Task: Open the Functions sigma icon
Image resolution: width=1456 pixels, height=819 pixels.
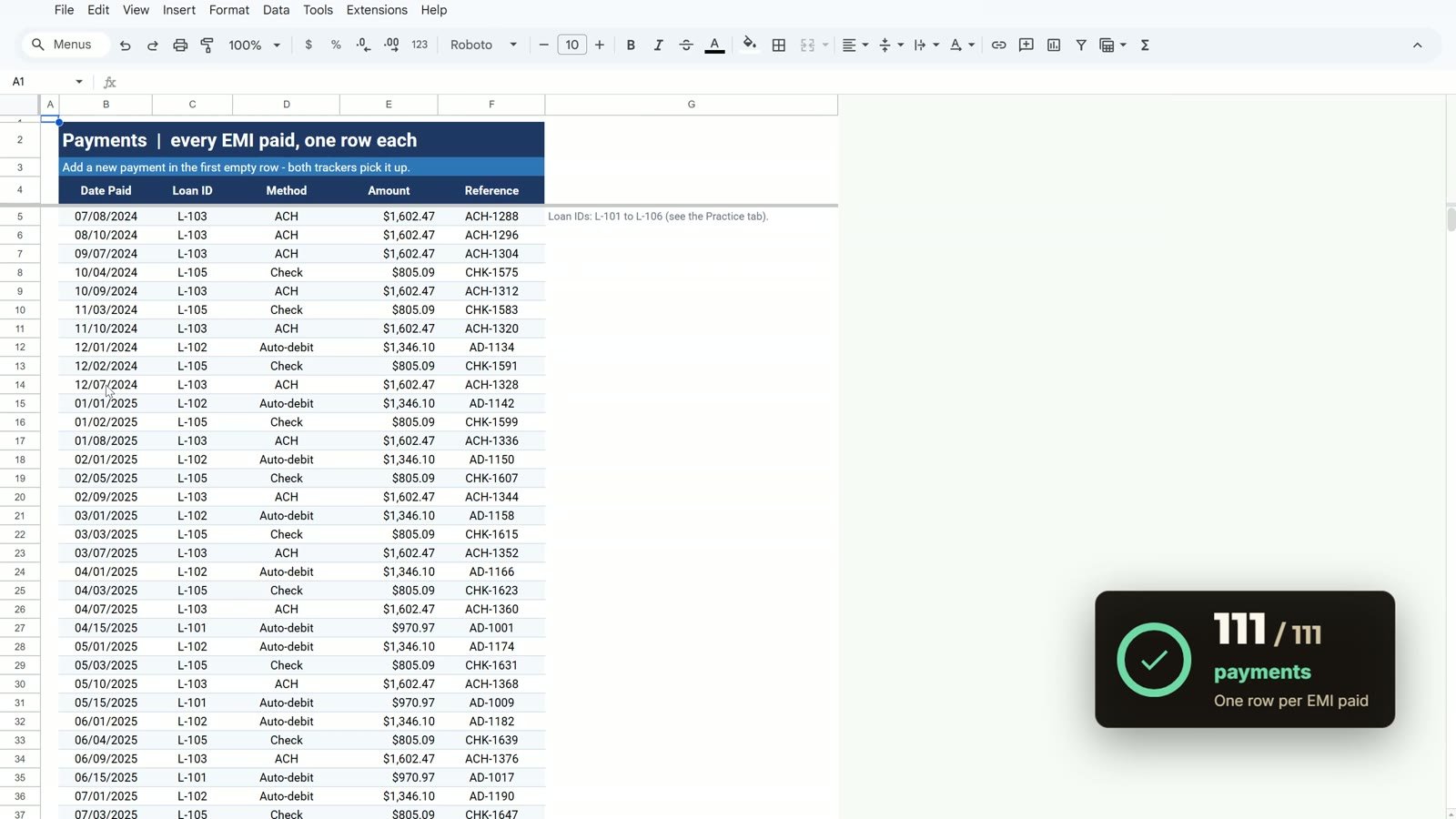Action: (x=1146, y=45)
